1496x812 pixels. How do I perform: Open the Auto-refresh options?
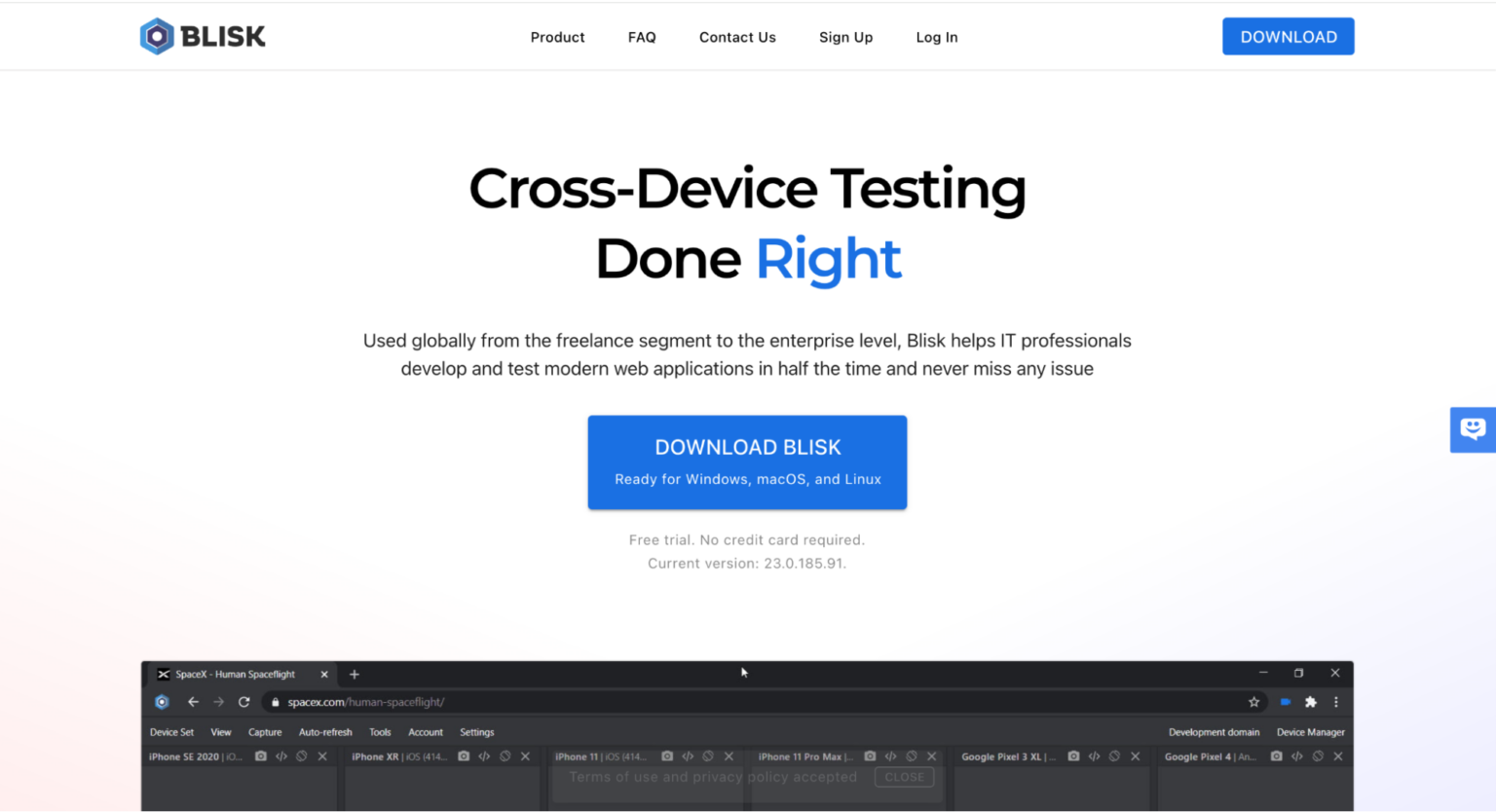click(x=325, y=732)
